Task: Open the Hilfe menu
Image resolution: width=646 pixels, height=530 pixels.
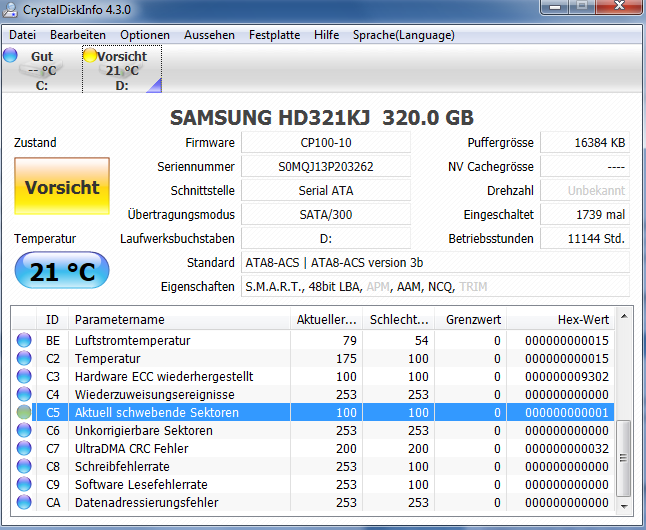Action: (326, 35)
